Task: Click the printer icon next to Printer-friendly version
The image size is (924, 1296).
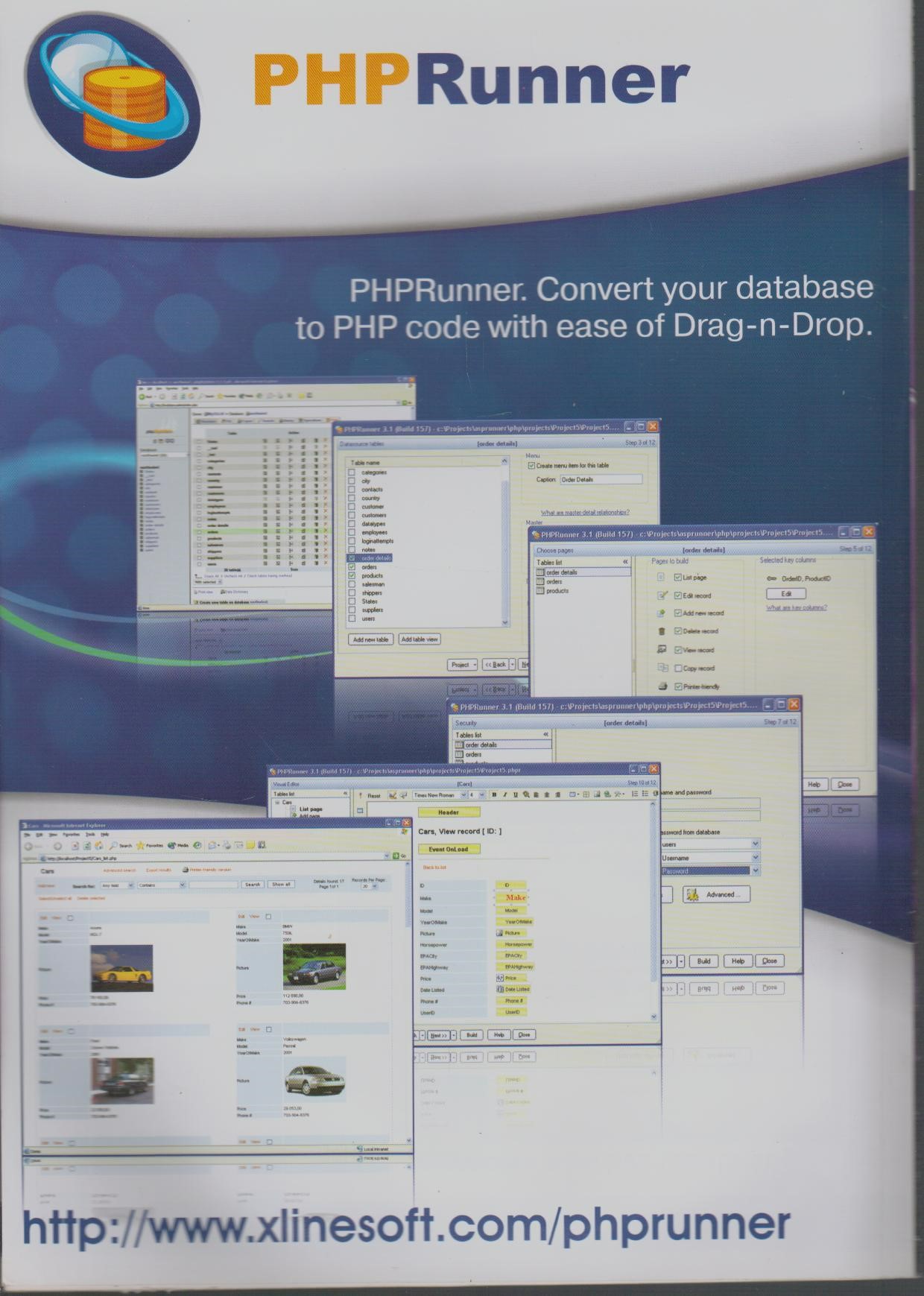Action: (186, 870)
